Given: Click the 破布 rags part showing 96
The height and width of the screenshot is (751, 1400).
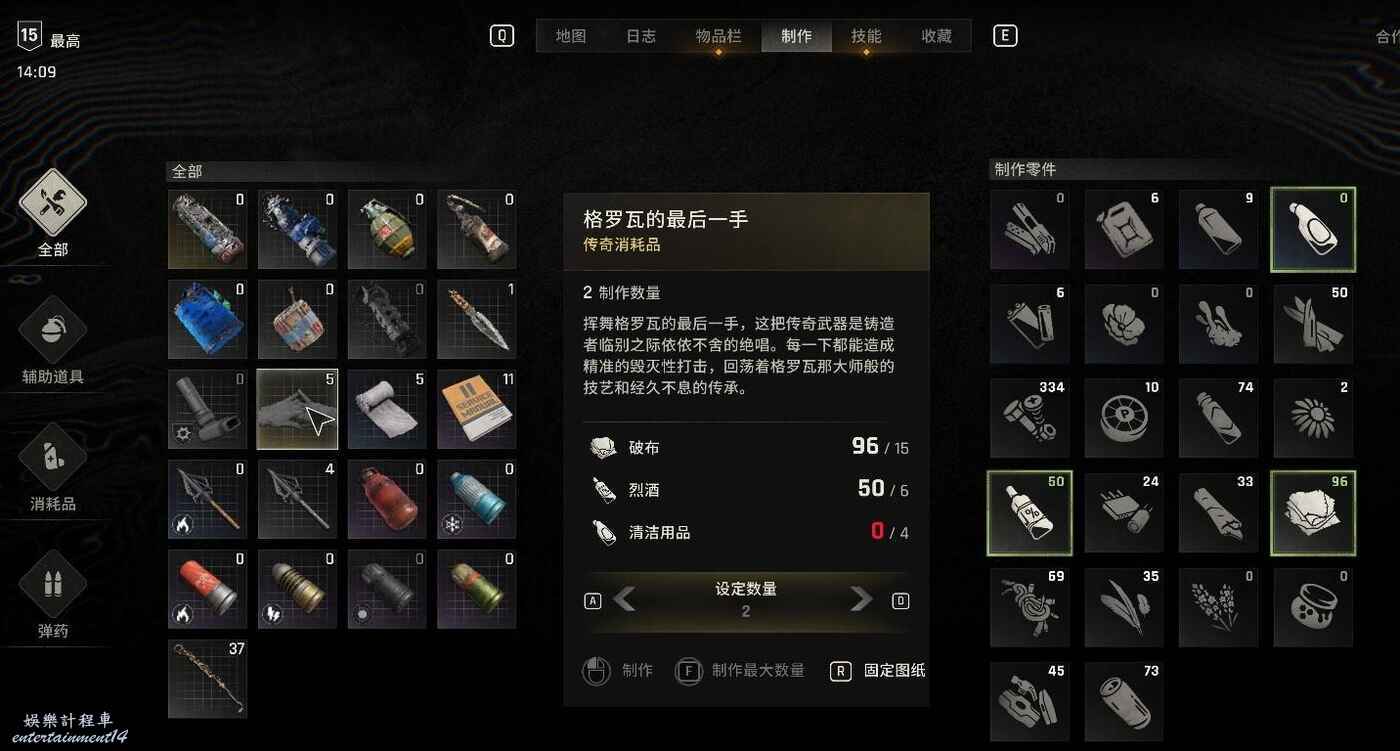Looking at the screenshot, I should (1313, 512).
